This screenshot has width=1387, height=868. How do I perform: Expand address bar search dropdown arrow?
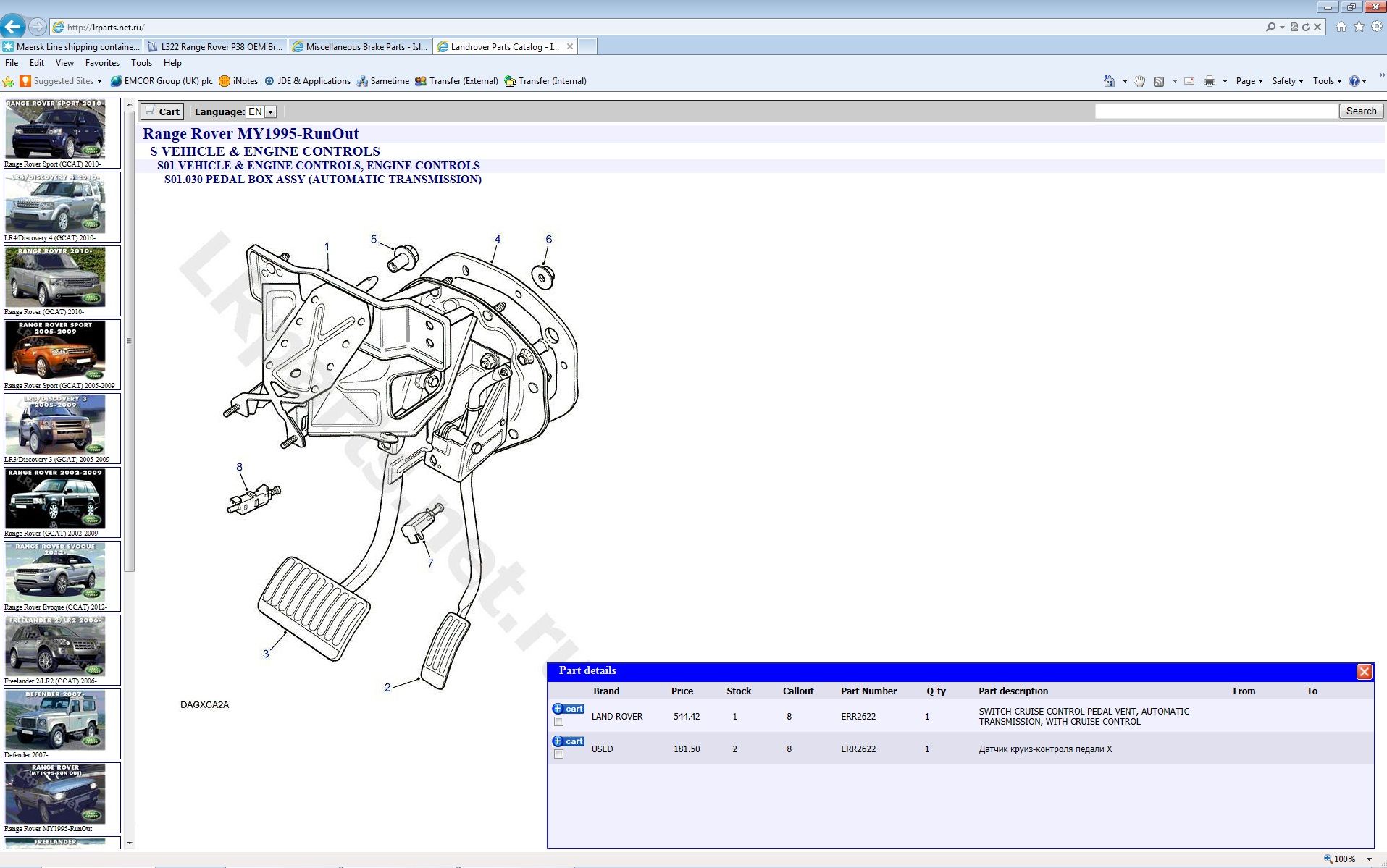coord(1282,27)
